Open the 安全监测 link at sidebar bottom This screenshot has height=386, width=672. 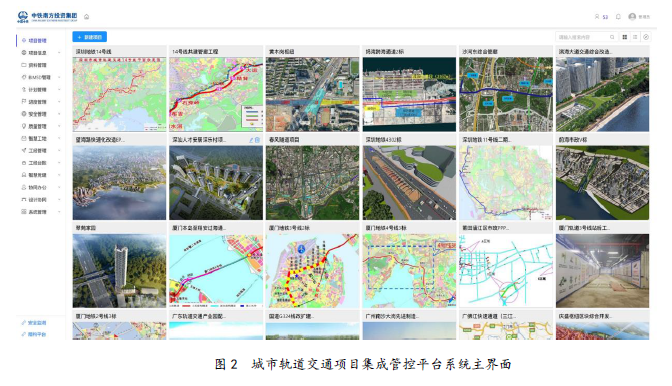coord(34,323)
